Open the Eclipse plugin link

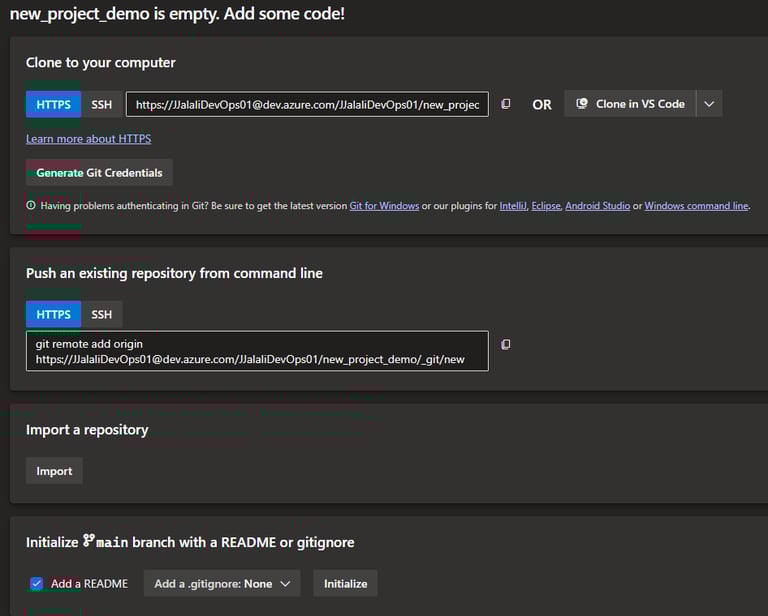546,206
